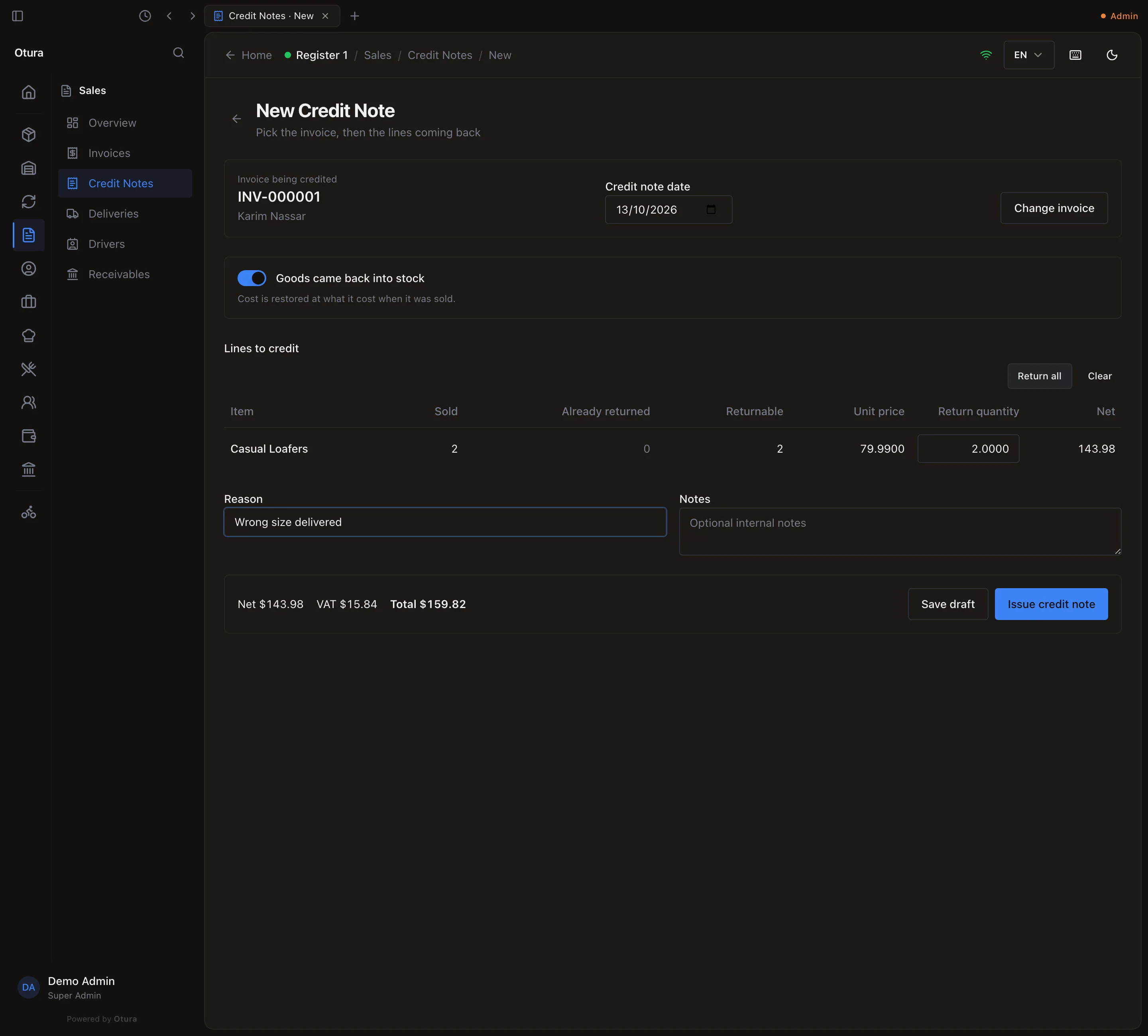Image resolution: width=1148 pixels, height=1036 pixels.
Task: Open the sync arrows icon in the left rail
Action: (x=28, y=202)
